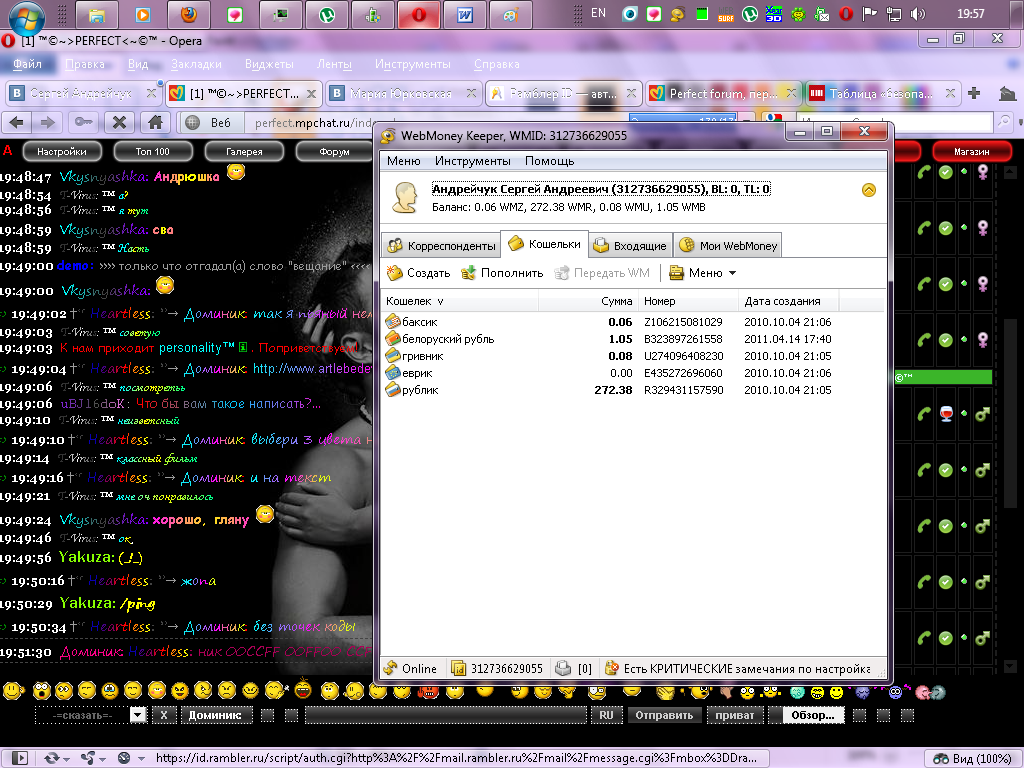Screen dimensions: 1024x768
Task: Click the search magnifier icon in Opera
Action: 1004,121
